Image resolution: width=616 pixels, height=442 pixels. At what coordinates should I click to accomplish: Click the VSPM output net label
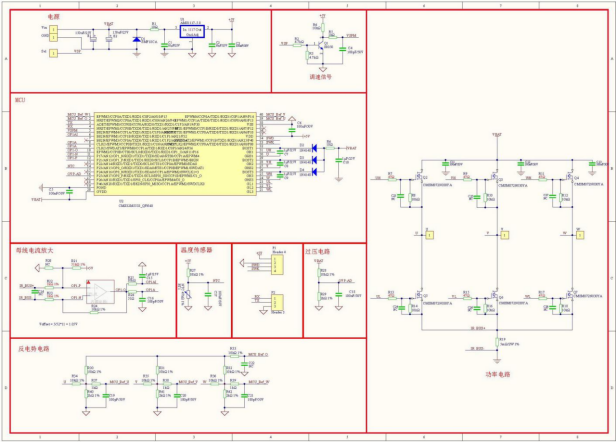pyautogui.click(x=351, y=35)
